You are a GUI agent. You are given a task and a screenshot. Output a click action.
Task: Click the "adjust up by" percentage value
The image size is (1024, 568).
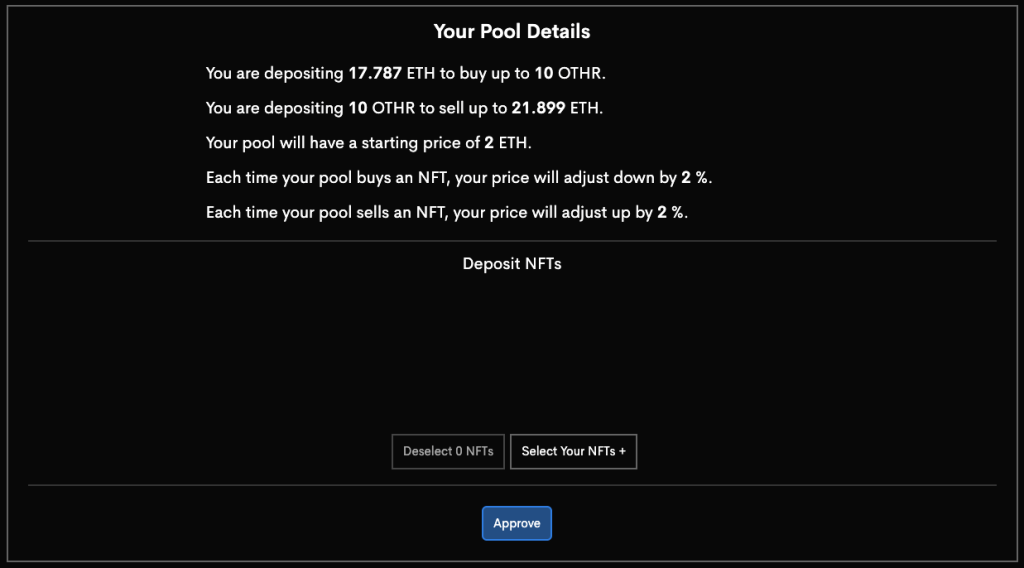(x=663, y=213)
